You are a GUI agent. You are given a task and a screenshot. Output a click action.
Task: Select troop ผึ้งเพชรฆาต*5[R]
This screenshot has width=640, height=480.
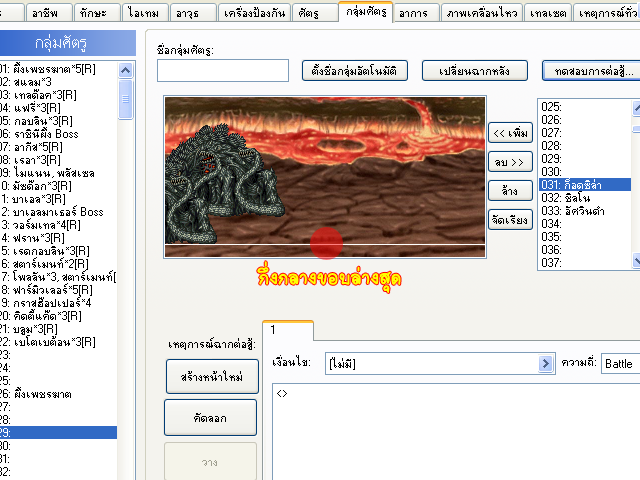[58, 69]
